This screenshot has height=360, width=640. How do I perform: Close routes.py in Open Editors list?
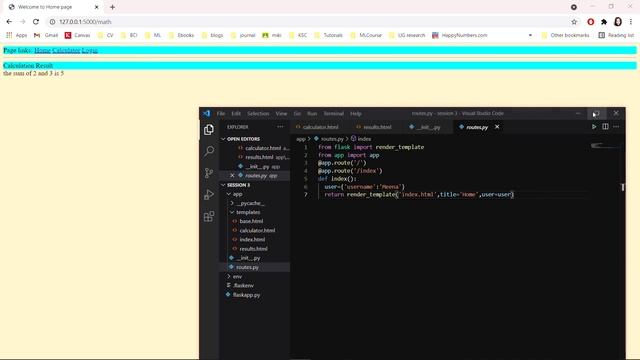[232, 176]
